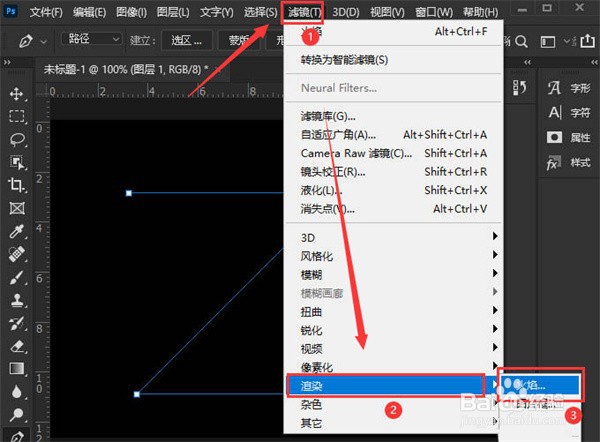Viewport: 600px width, 442px height.
Task: Open the 帮助(H) menu
Action: tap(481, 12)
